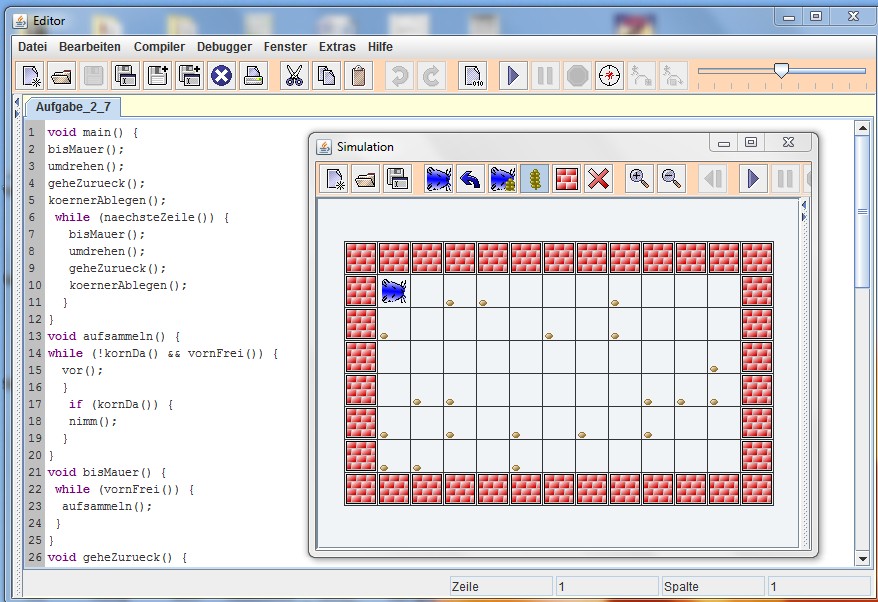The height and width of the screenshot is (602, 878).
Task: Open the Compiler menu
Action: (x=159, y=47)
